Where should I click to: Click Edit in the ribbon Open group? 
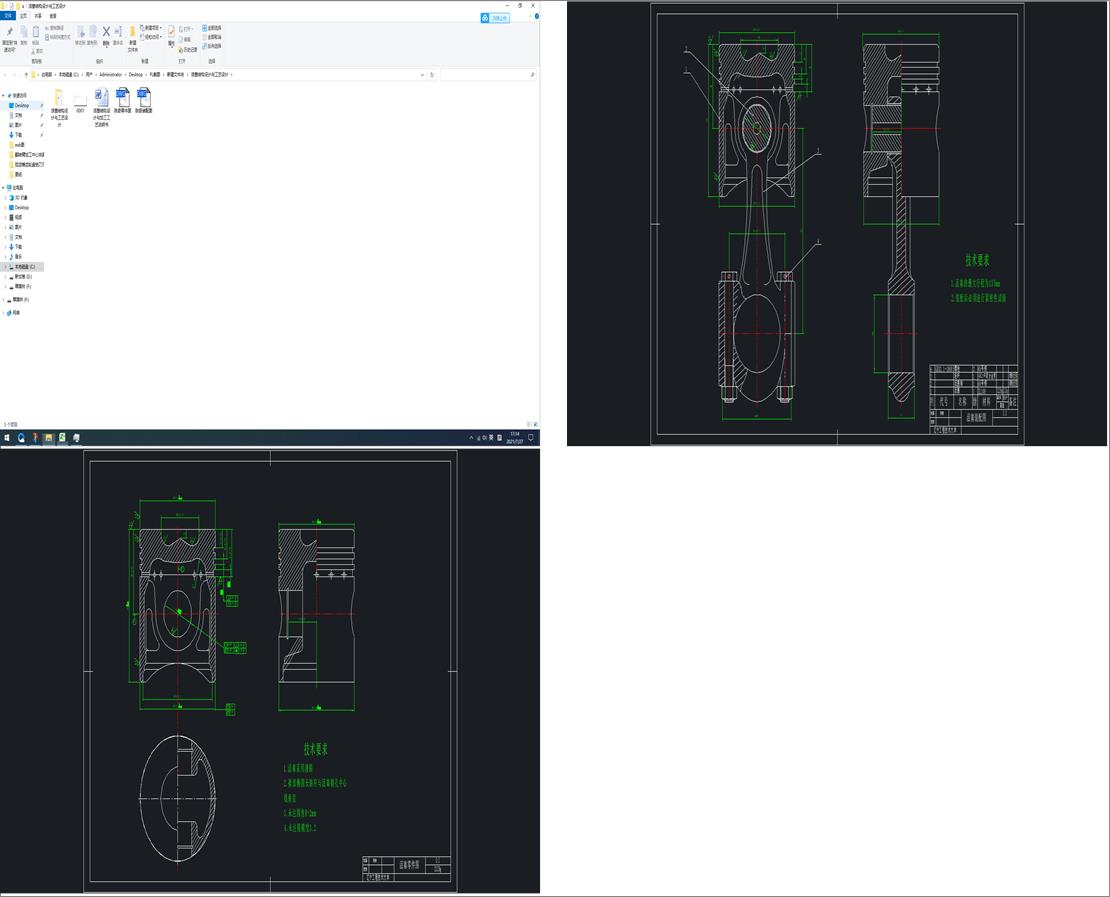(x=185, y=40)
